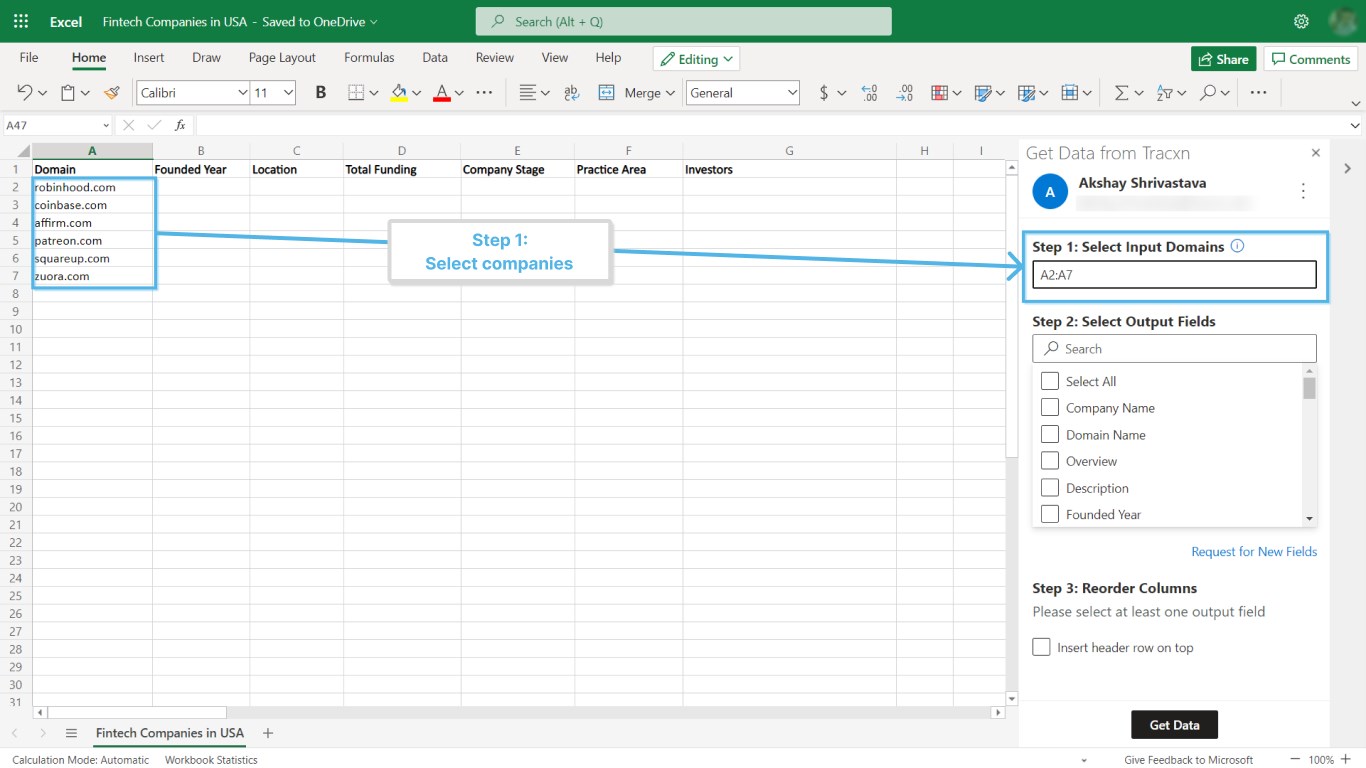
Task: Check the Description field
Action: pyautogui.click(x=1050, y=487)
